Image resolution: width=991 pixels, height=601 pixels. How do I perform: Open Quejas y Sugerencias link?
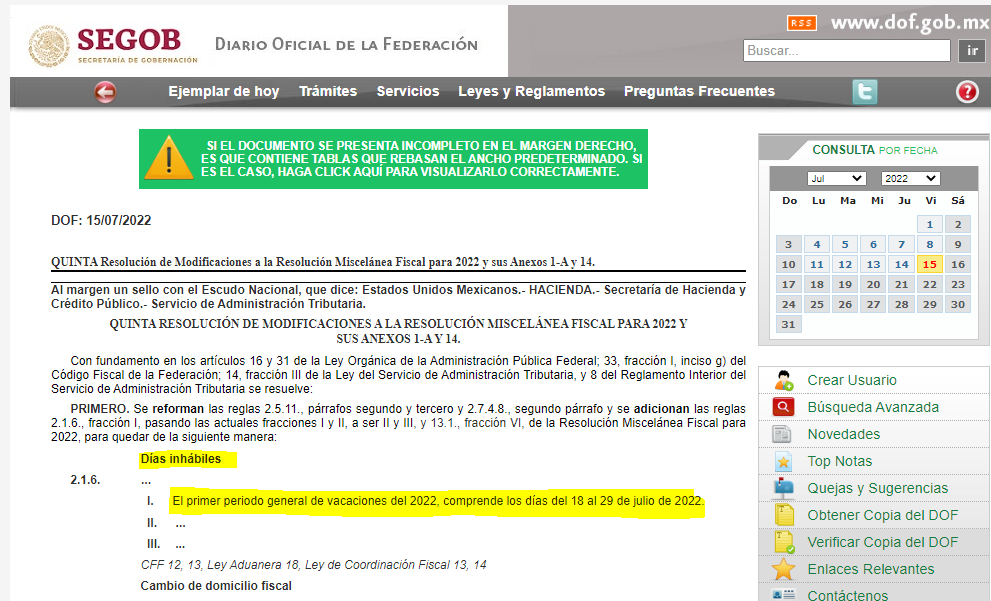coord(878,489)
